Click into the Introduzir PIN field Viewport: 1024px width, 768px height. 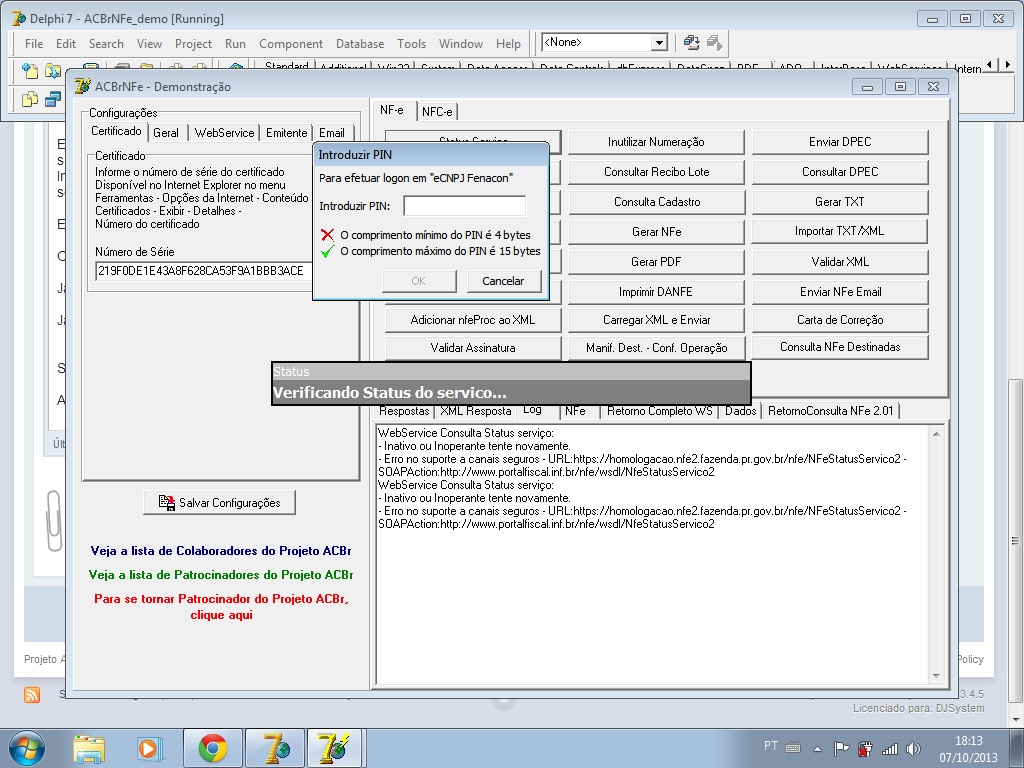tap(464, 206)
